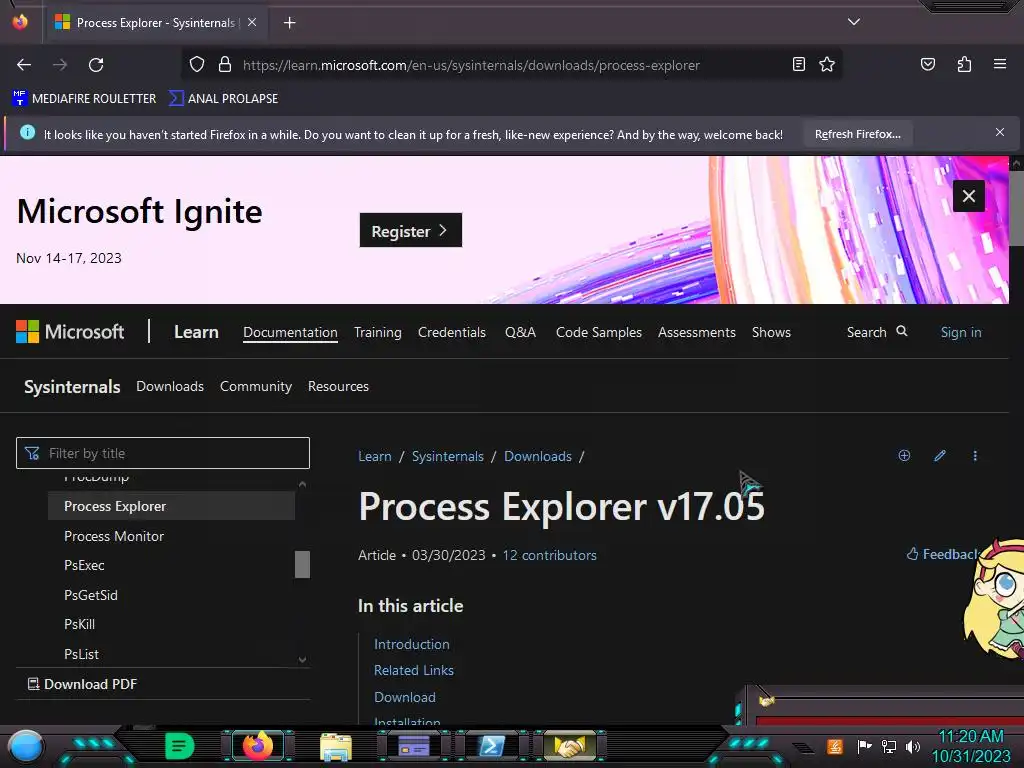Select PsGetSid in the sidebar tree
Image resolution: width=1024 pixels, height=768 pixels.
(91, 595)
